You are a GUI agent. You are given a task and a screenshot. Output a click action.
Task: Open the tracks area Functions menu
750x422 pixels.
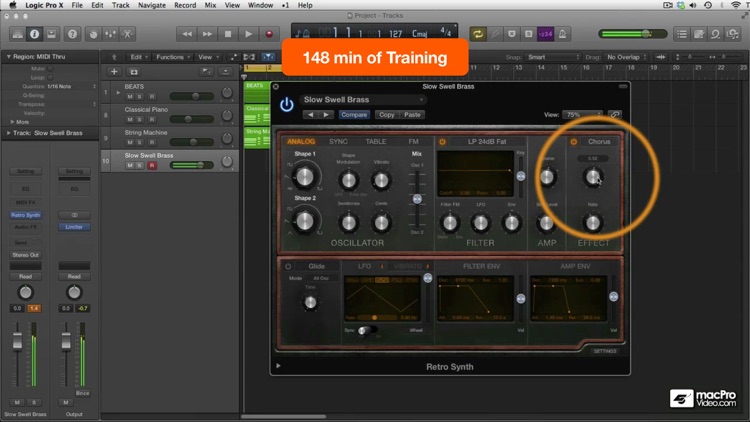(173, 57)
